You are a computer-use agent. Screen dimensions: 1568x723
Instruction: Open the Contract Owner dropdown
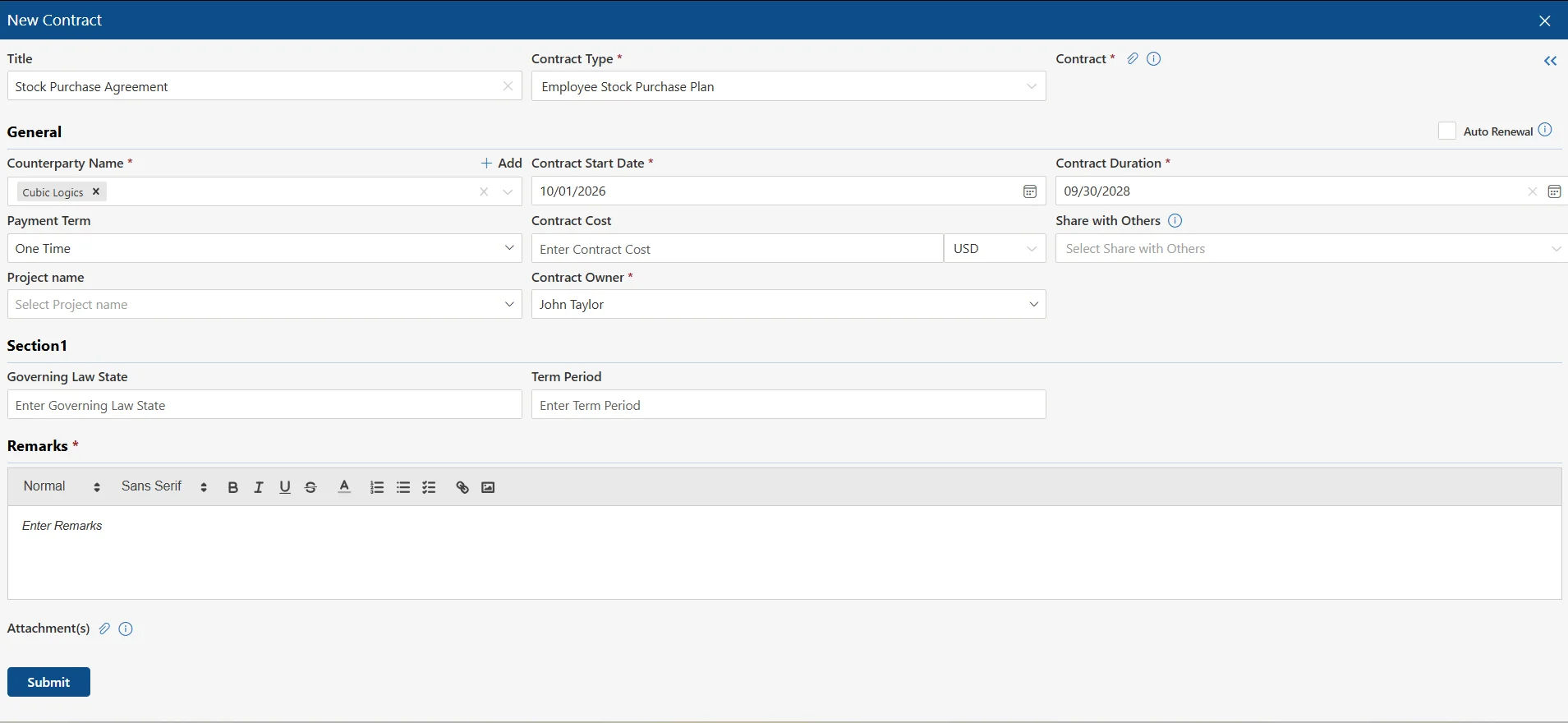pyautogui.click(x=789, y=304)
